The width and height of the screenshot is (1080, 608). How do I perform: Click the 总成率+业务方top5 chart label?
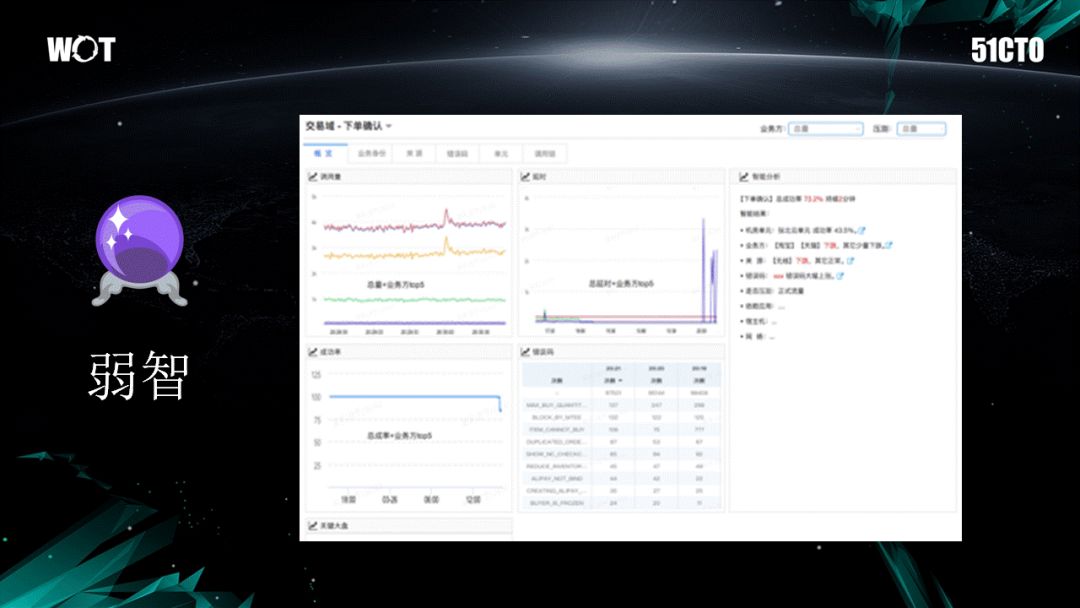(399, 436)
